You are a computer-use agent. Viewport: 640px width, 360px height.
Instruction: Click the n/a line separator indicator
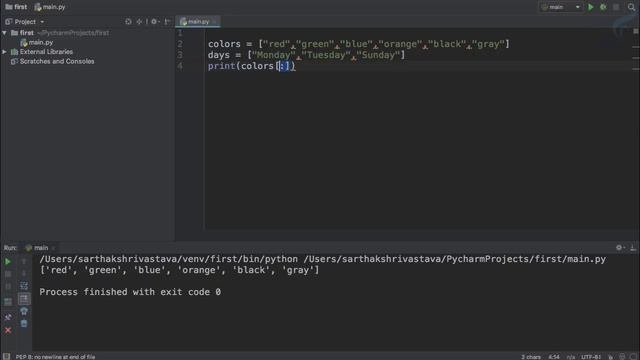[x=571, y=357]
